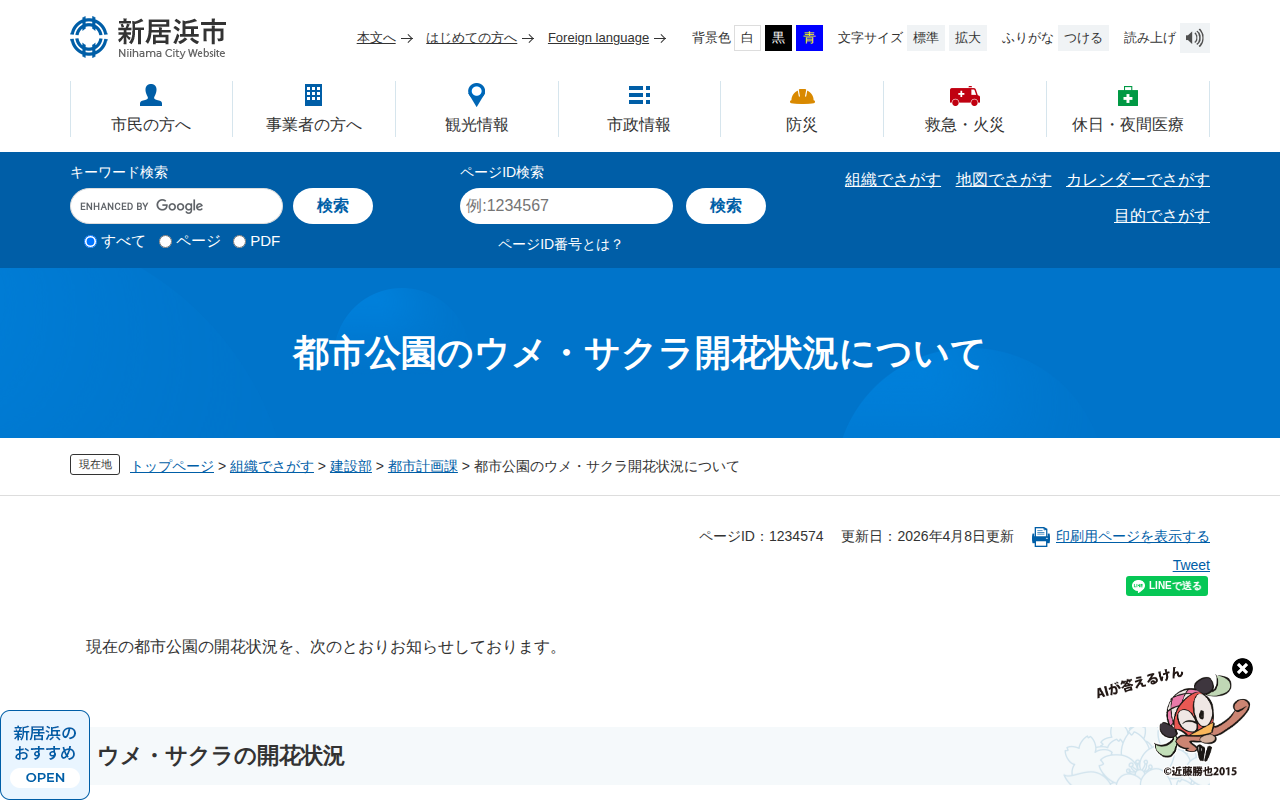Open the 休日・夜間医療 medical kit section

pyautogui.click(x=1127, y=109)
